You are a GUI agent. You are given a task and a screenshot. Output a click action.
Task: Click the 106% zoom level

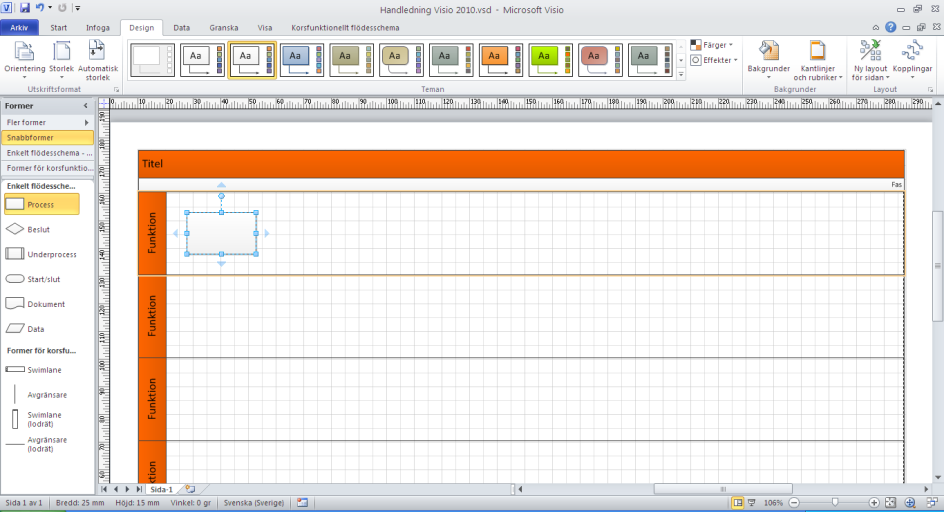click(x=773, y=502)
